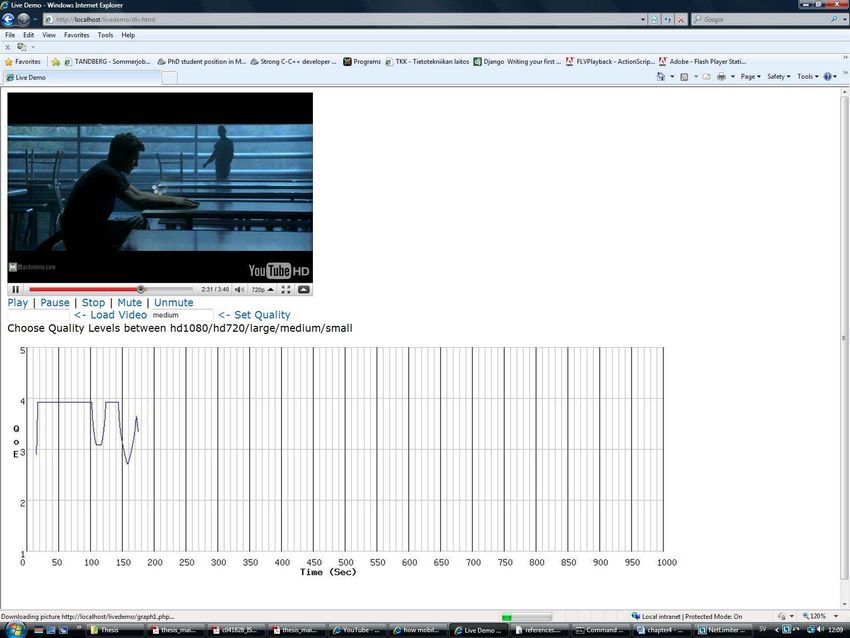Click the Google search box

pos(764,20)
